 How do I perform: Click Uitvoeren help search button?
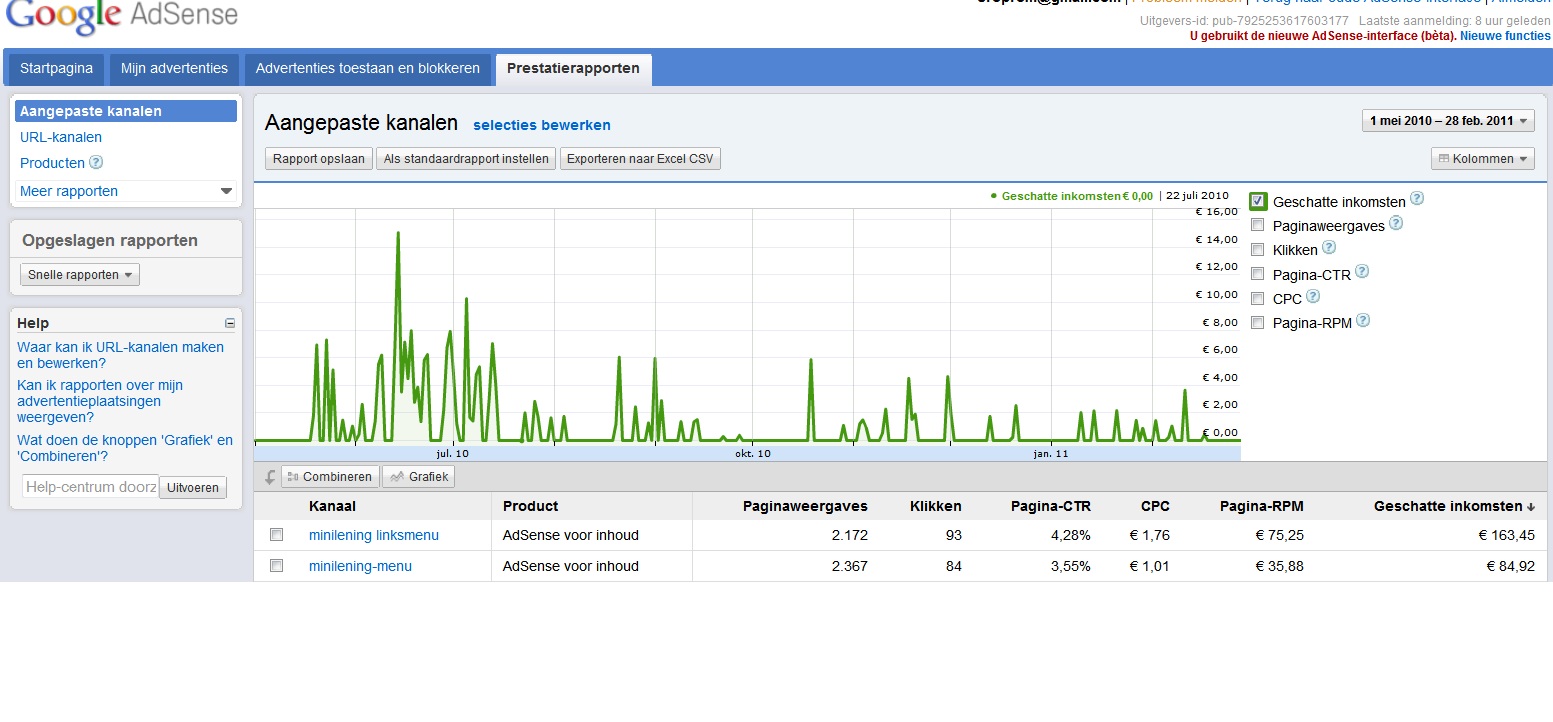[193, 487]
